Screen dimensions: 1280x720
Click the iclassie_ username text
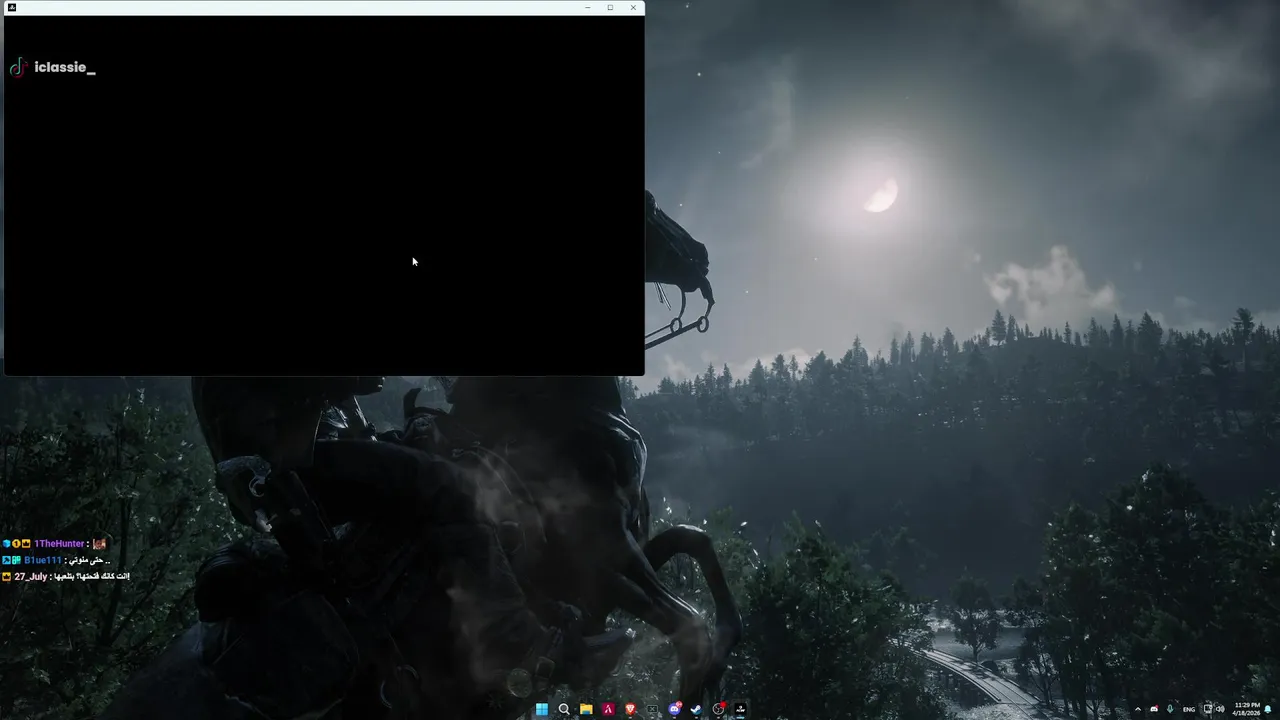tap(64, 67)
